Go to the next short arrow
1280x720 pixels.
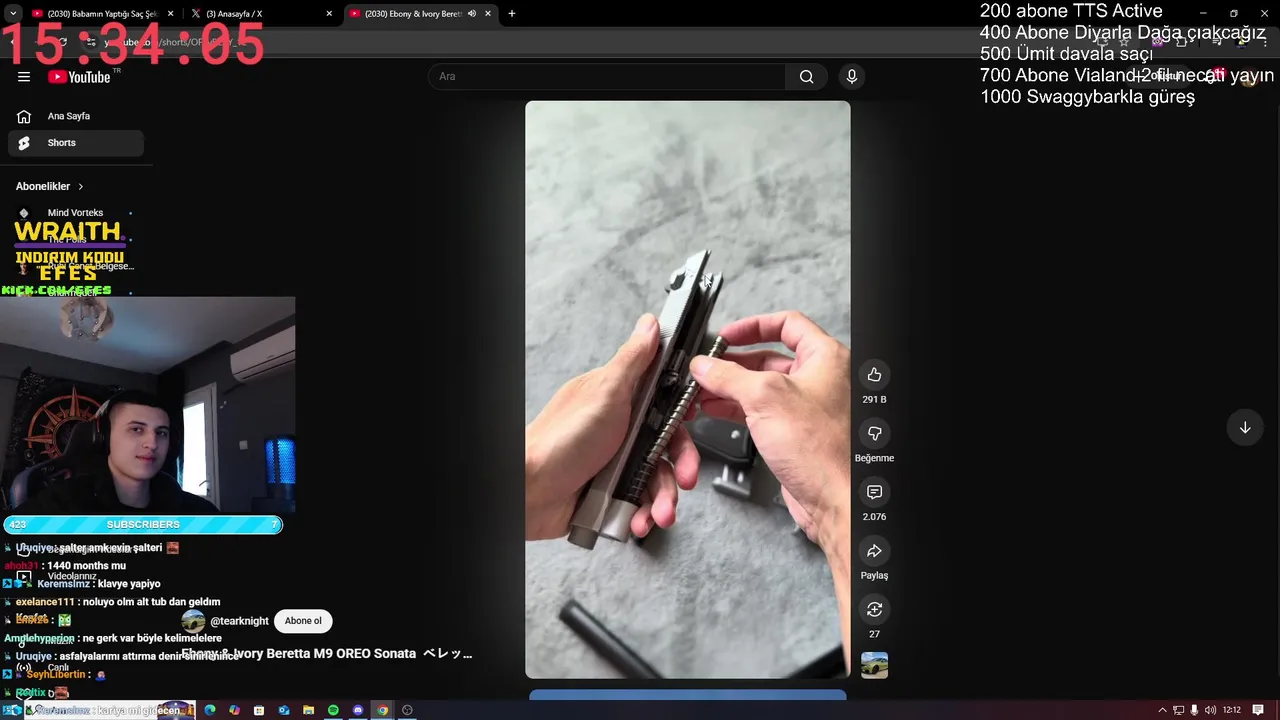pyautogui.click(x=1245, y=428)
